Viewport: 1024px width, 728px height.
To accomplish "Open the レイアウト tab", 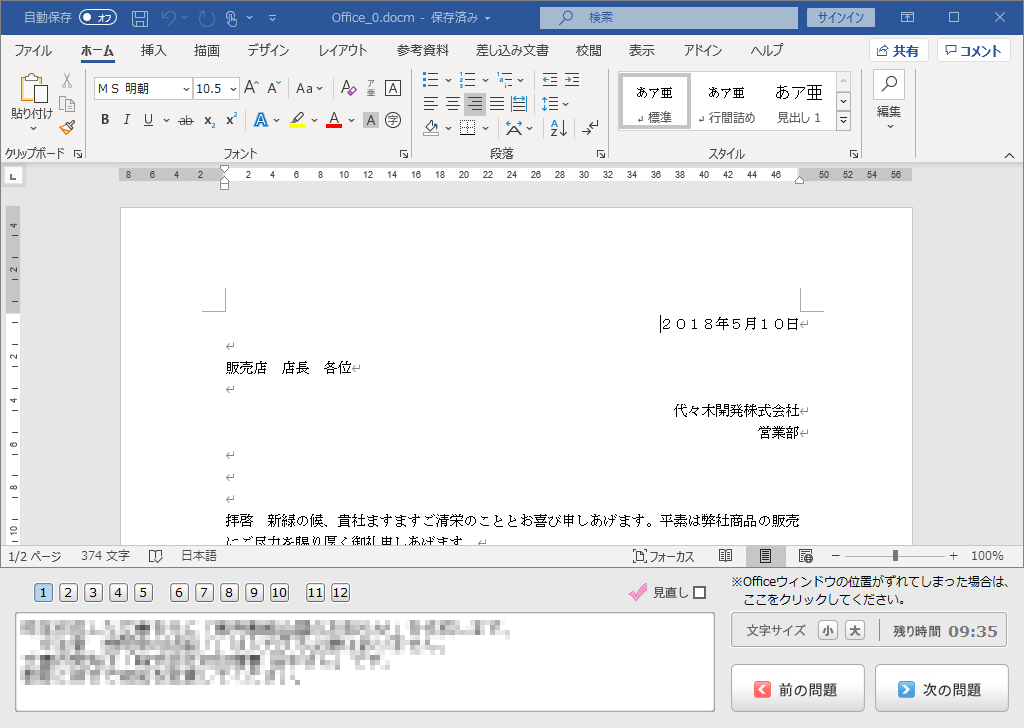I will [x=343, y=51].
